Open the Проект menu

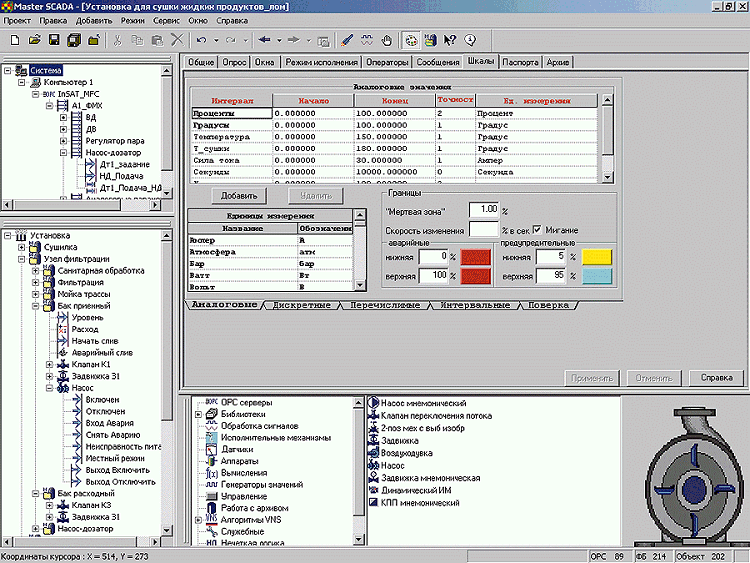[x=17, y=21]
